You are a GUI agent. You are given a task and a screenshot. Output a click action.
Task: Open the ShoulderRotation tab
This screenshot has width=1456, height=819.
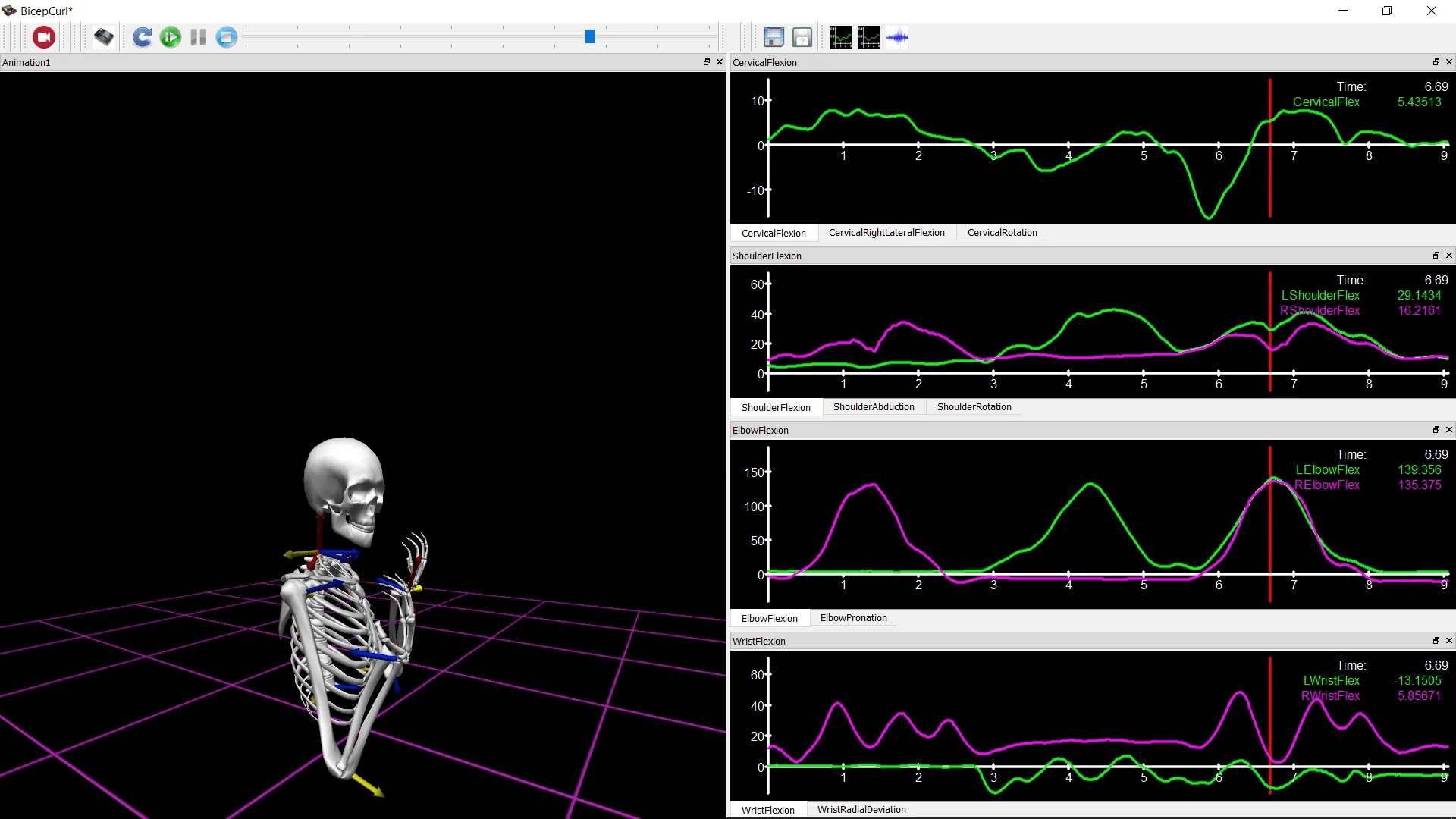tap(974, 407)
